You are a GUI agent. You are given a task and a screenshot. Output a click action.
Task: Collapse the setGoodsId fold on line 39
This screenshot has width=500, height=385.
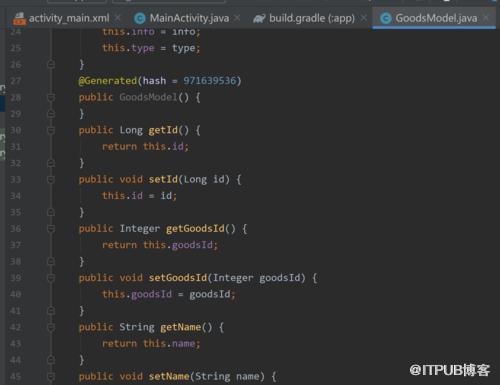coord(51,278)
